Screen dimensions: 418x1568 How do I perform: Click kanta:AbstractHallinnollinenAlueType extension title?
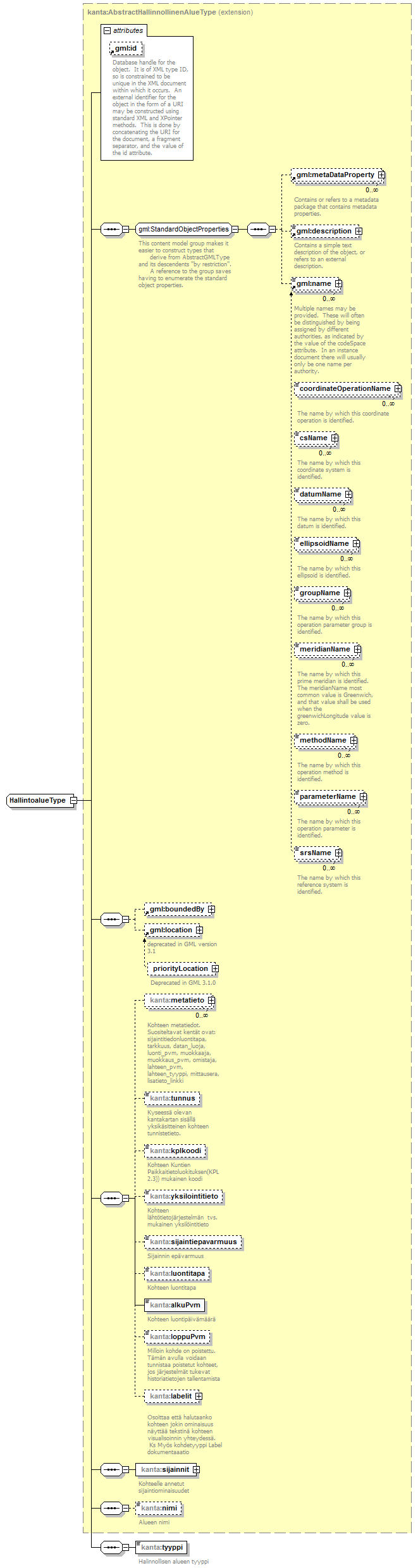coord(170,12)
